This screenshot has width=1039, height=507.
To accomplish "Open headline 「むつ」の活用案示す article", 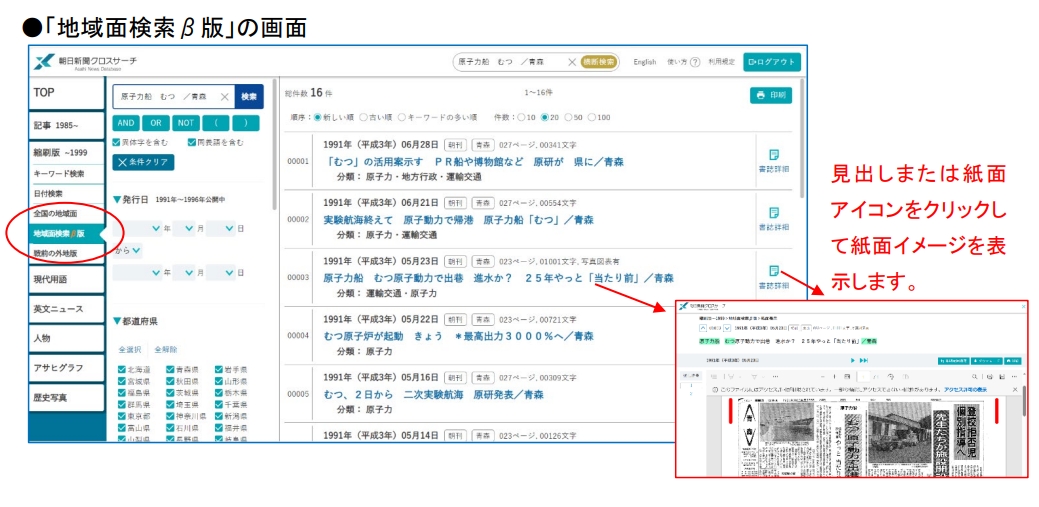I will tap(474, 162).
